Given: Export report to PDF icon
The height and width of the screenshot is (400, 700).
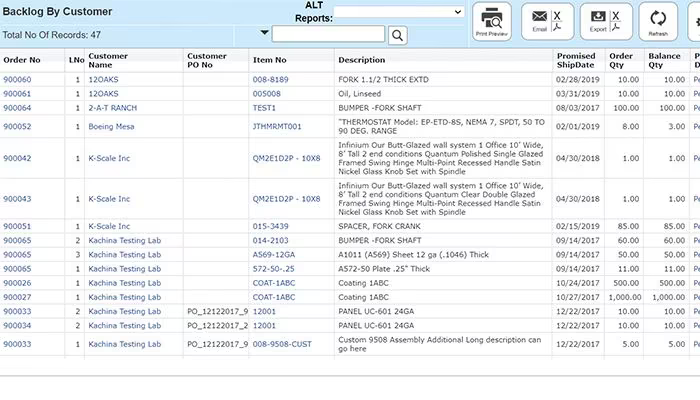Looking at the screenshot, I should [x=616, y=28].
